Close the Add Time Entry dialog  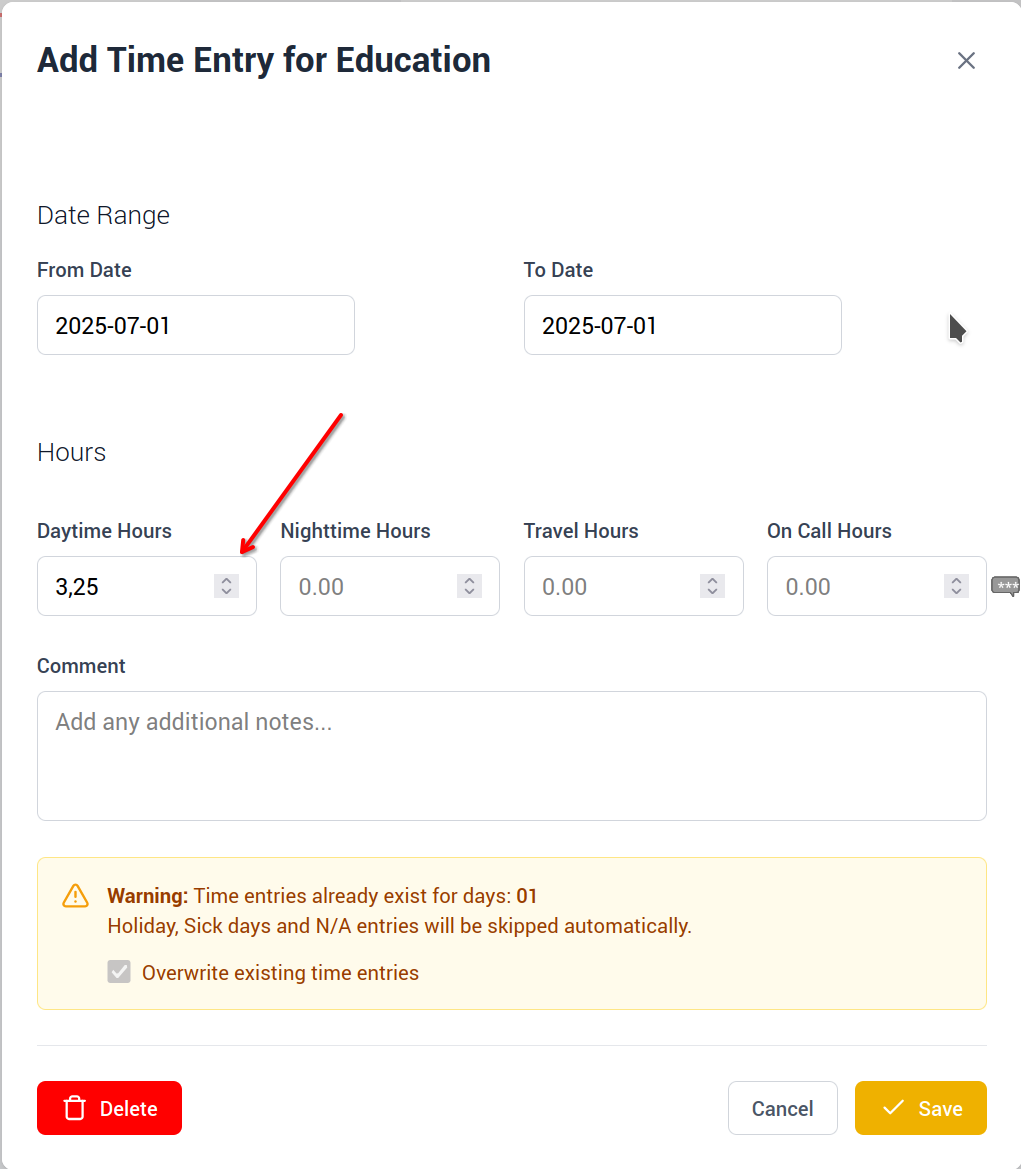966,61
